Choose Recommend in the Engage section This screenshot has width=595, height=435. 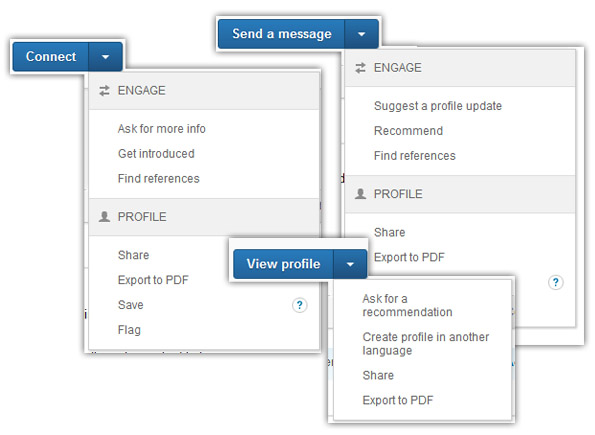(x=408, y=131)
